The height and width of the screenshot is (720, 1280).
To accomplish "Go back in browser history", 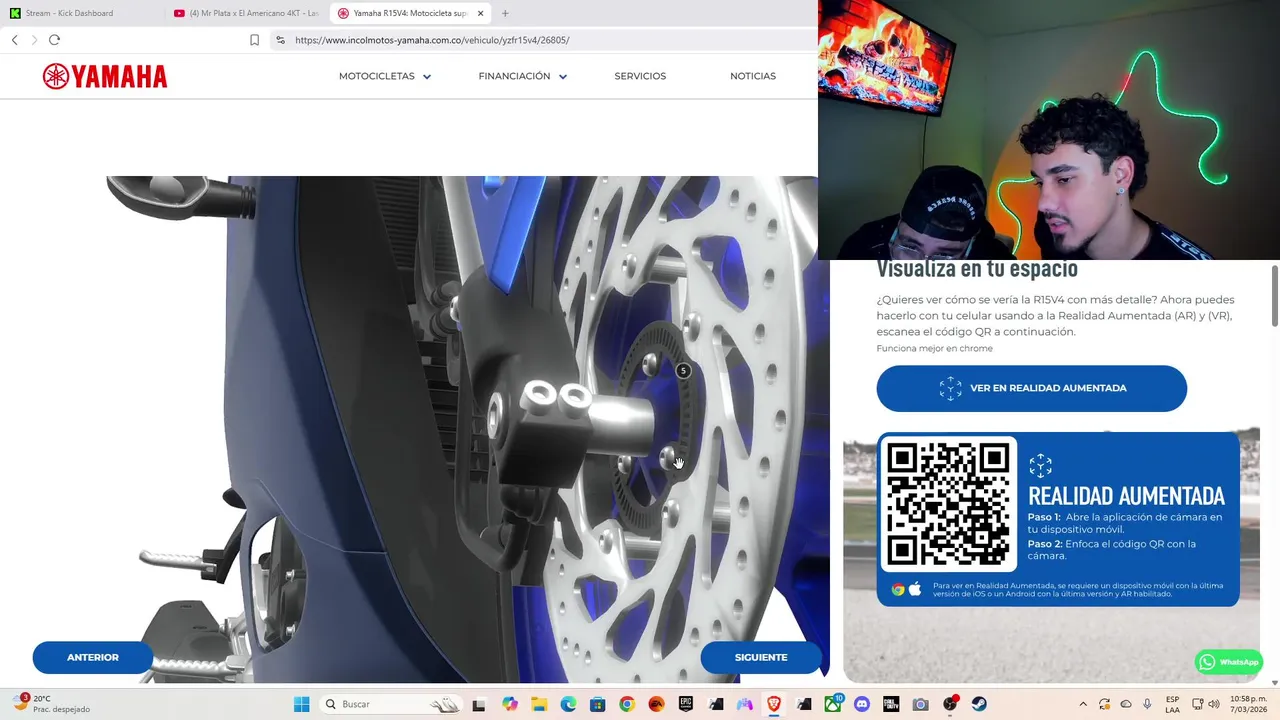I will pos(14,40).
